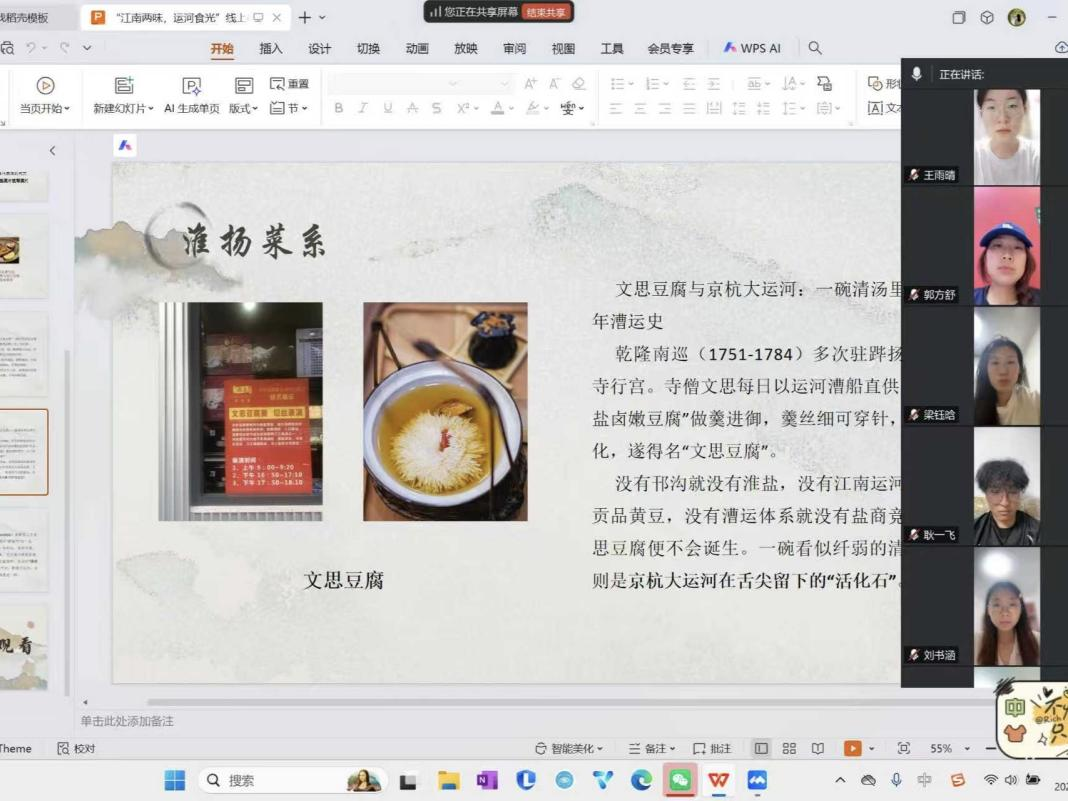Toggle the 备注 notes pane
The height and width of the screenshot is (801, 1068).
point(651,748)
